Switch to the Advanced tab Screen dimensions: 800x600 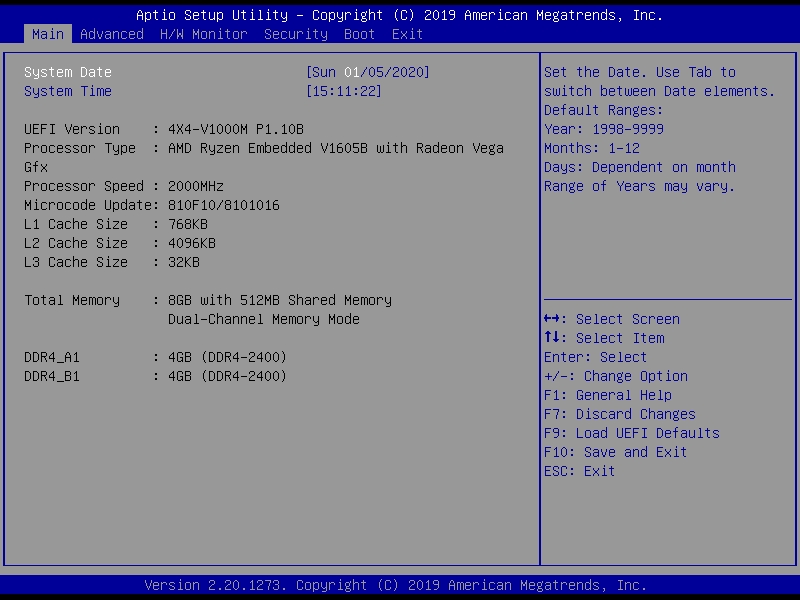[112, 34]
